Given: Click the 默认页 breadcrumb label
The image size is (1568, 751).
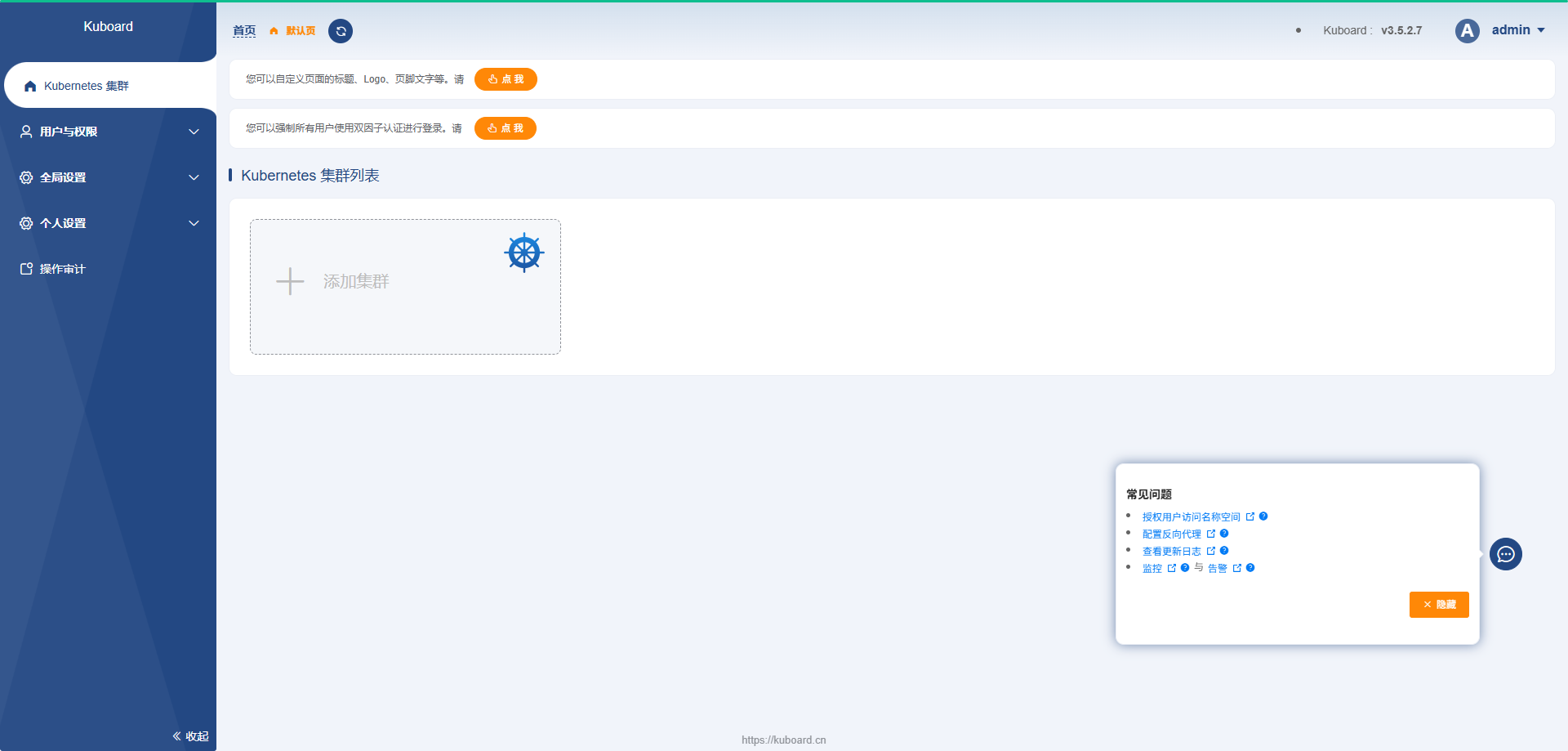Looking at the screenshot, I should [x=301, y=31].
